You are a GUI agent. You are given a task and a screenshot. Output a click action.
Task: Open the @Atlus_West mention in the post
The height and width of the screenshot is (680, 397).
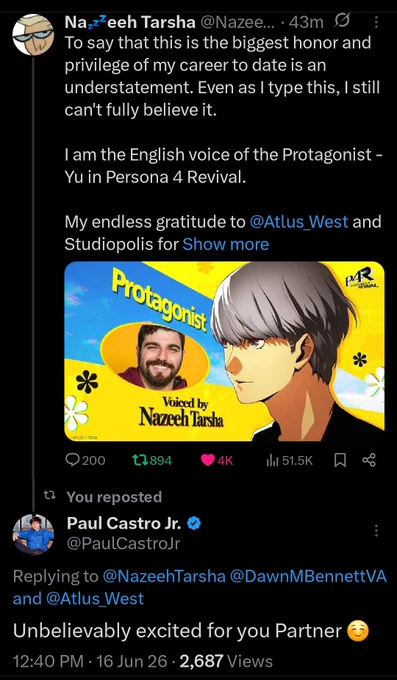299,222
